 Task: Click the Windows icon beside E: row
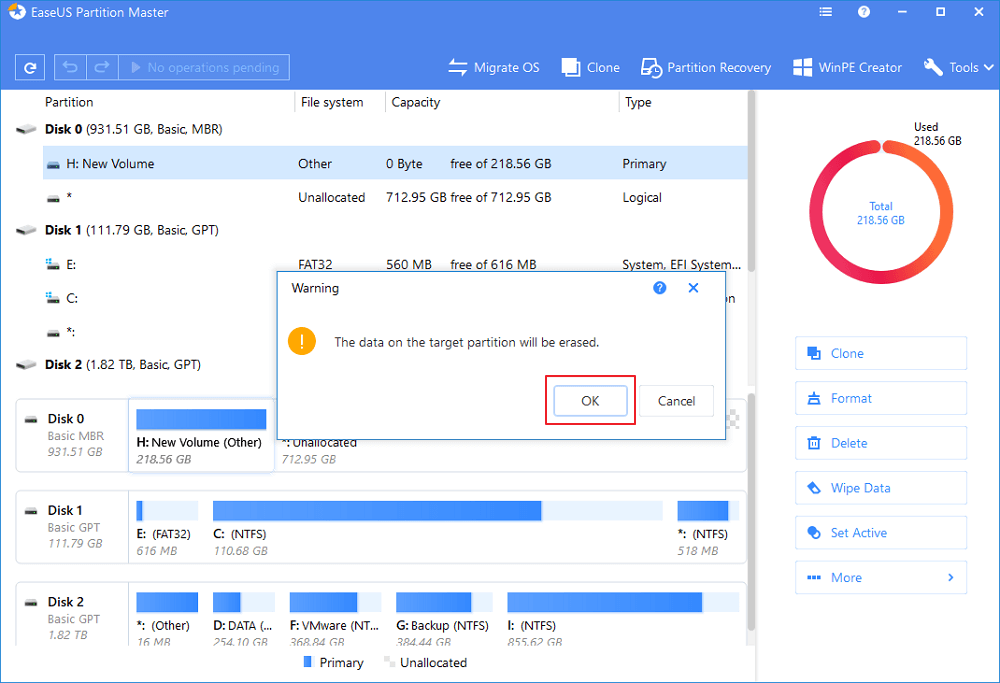point(53,263)
